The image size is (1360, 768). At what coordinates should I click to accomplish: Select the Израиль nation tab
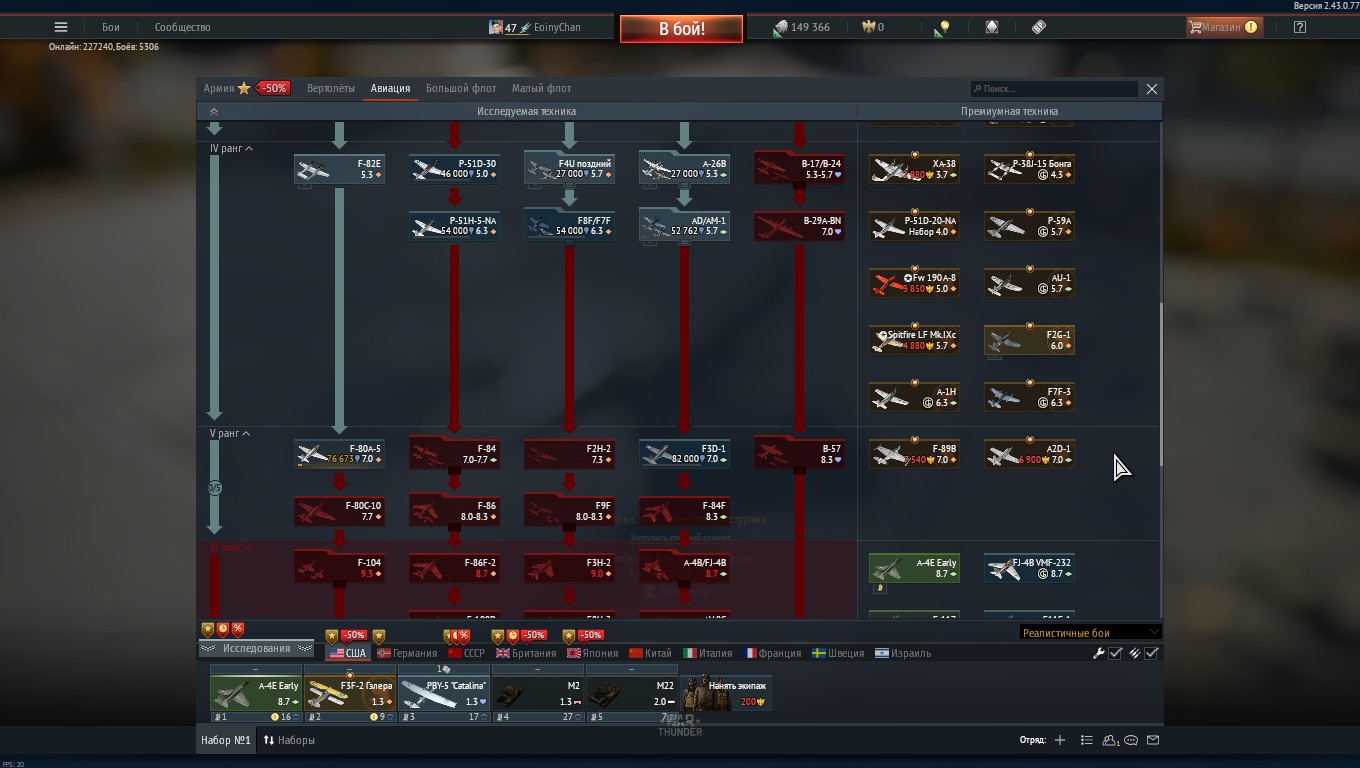point(903,653)
